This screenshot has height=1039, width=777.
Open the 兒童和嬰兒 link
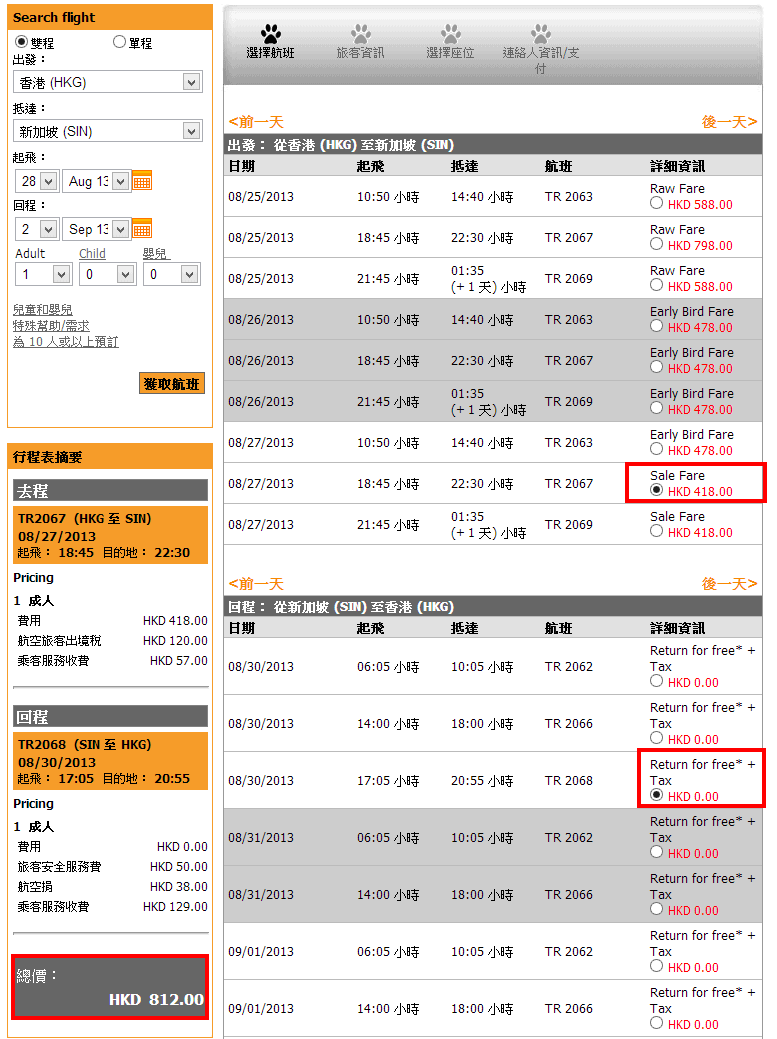(x=42, y=310)
